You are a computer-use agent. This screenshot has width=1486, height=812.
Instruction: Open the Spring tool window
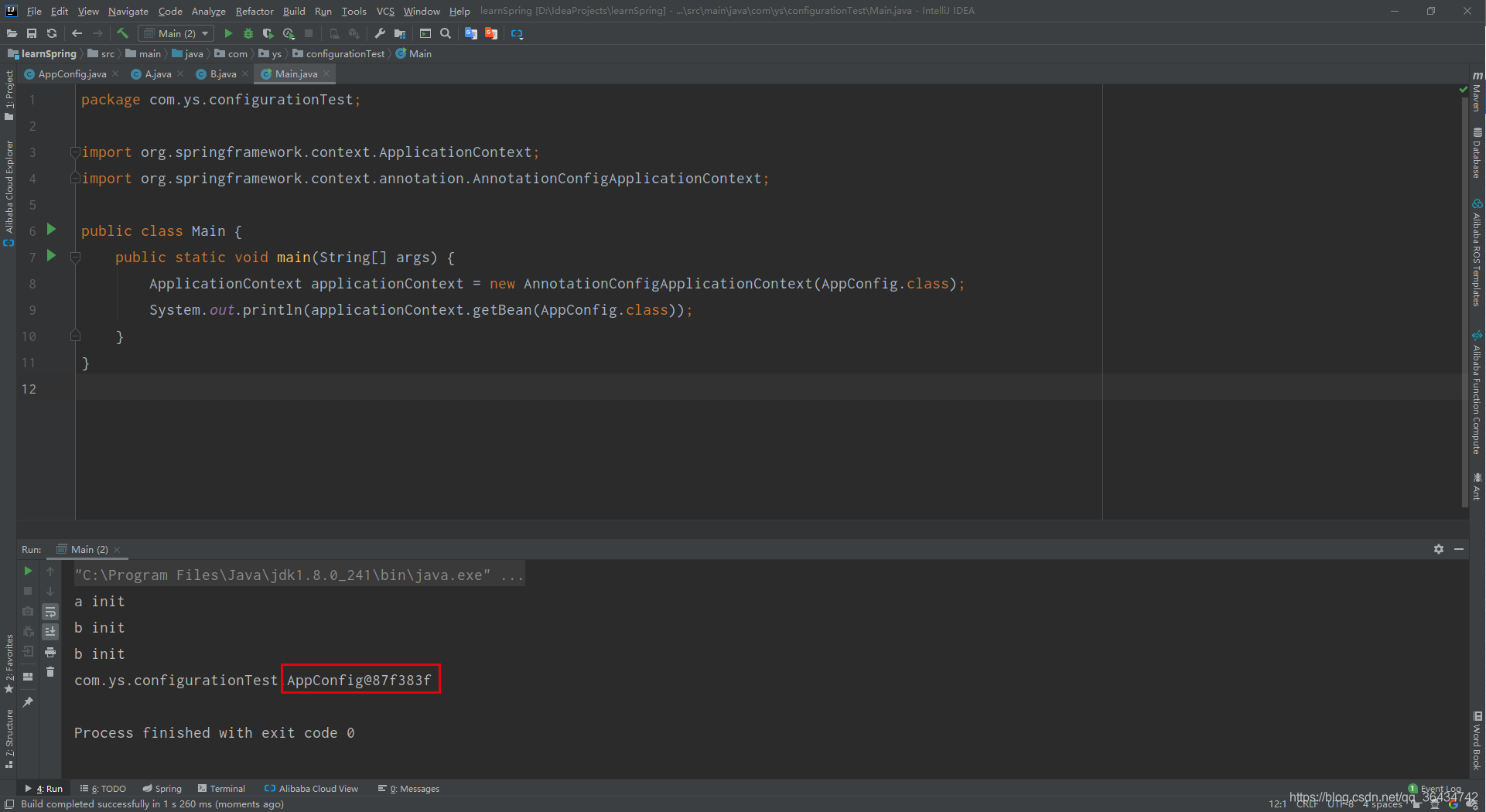click(x=162, y=789)
